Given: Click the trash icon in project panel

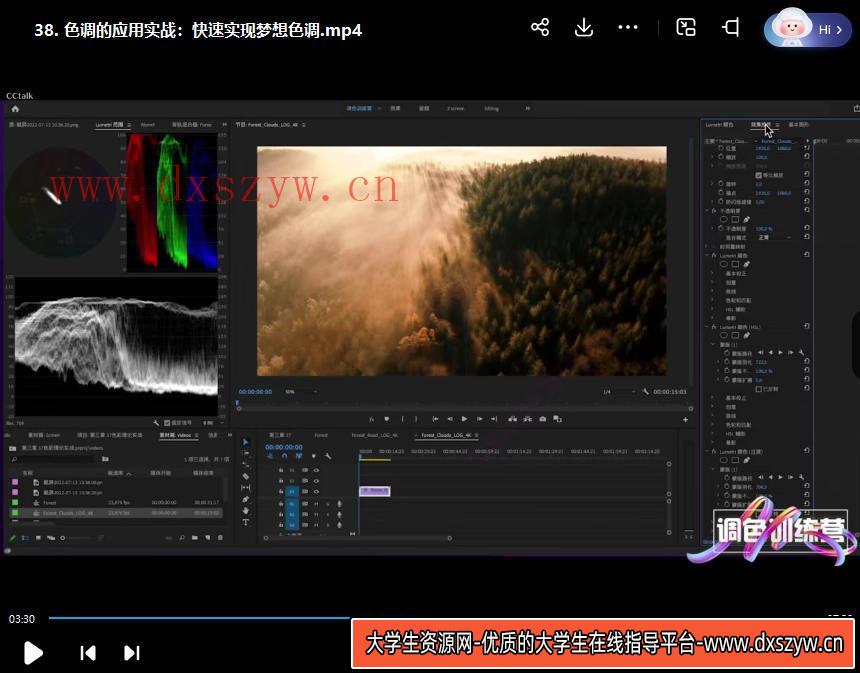Looking at the screenshot, I should pyautogui.click(x=220, y=538).
